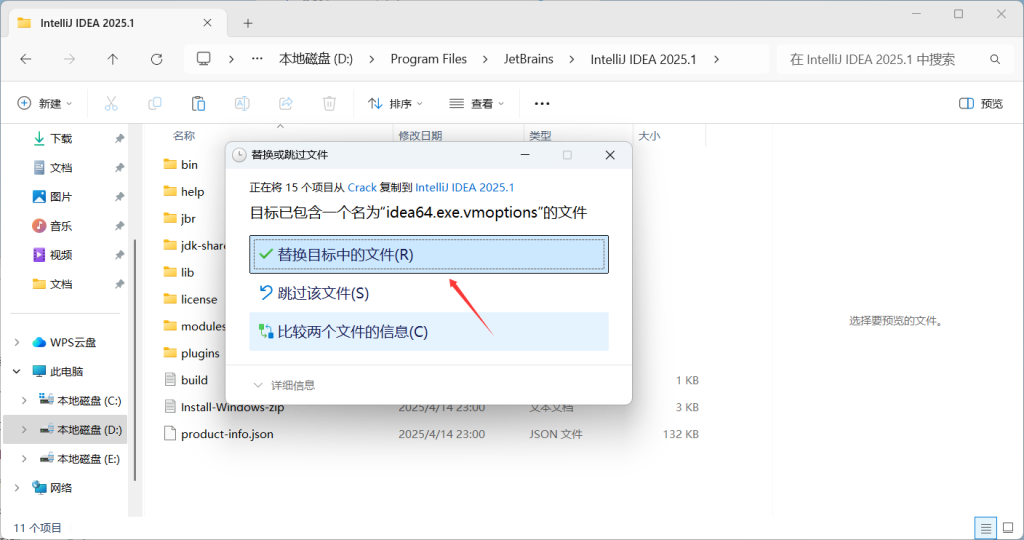Select WPS云盘 in navigation pane
Viewport: 1024px width, 540px height.
[72, 342]
